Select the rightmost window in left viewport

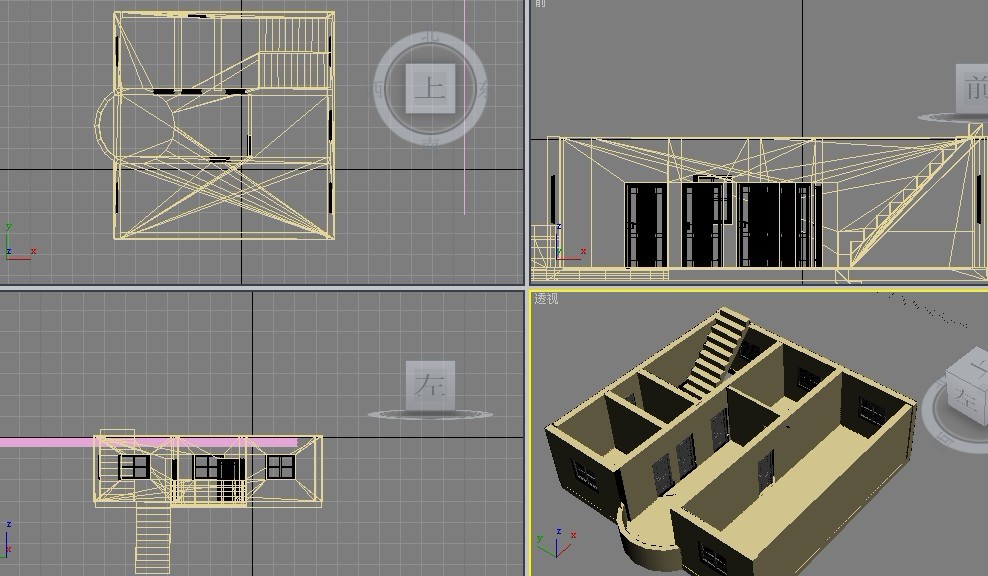tap(281, 467)
